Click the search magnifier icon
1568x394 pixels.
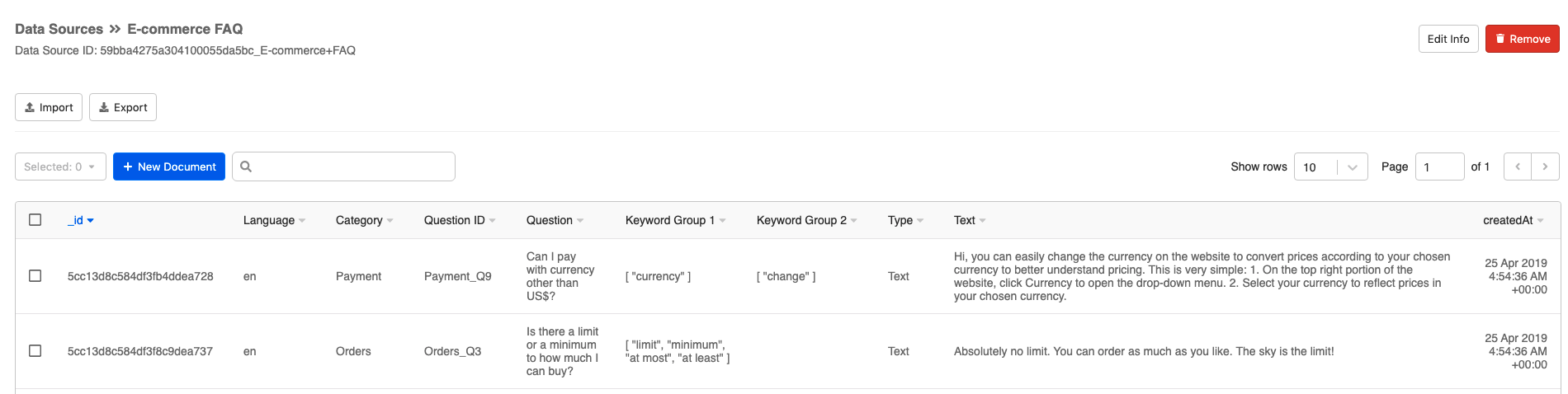246,167
